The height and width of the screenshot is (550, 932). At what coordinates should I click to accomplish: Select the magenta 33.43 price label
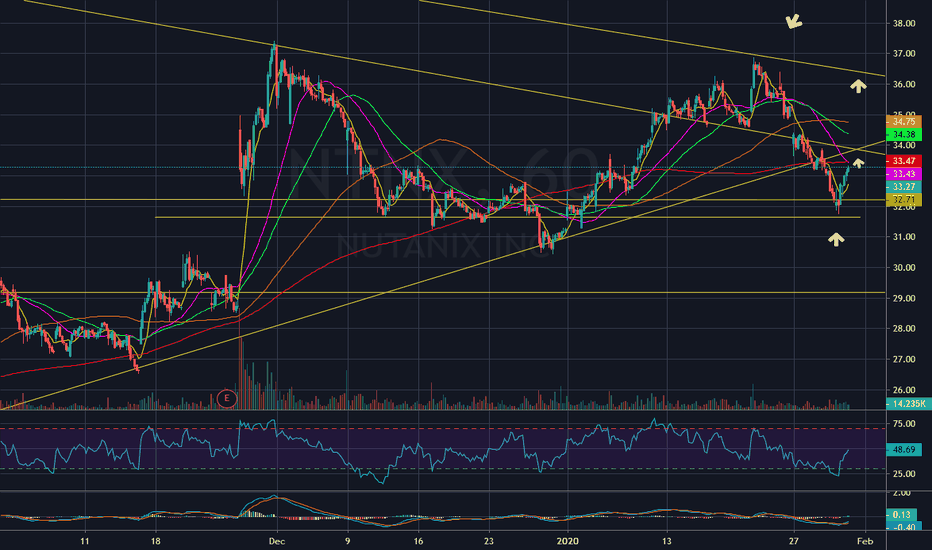coord(903,174)
